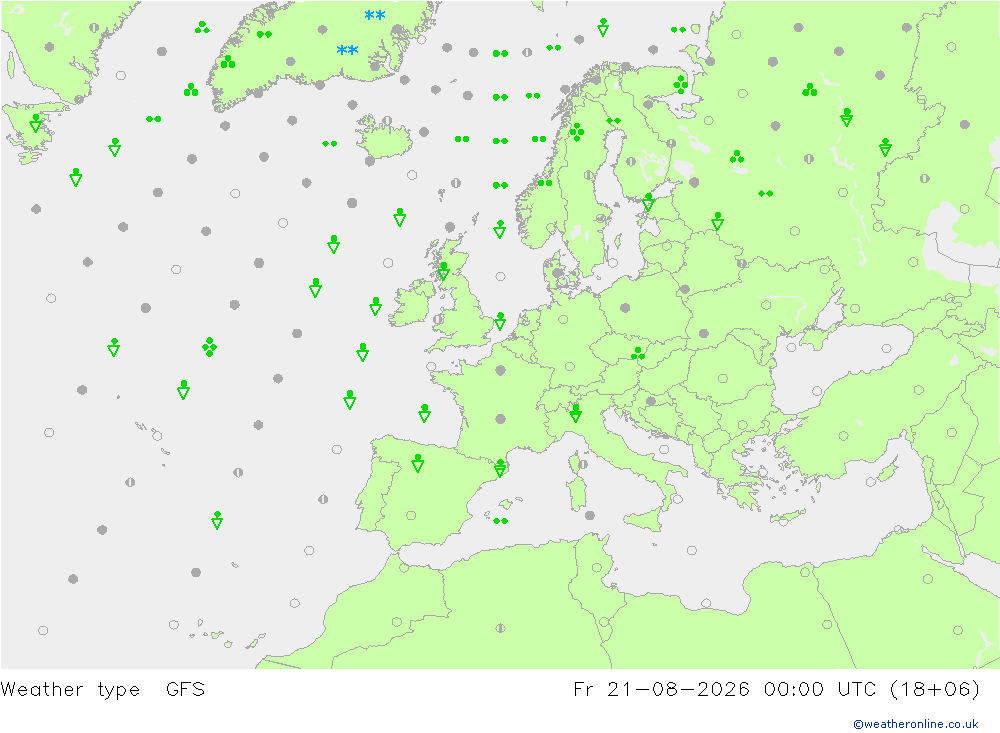1000x733 pixels.
Task: Click the grey cloud symbol south of Sardinia
Action: point(590,515)
